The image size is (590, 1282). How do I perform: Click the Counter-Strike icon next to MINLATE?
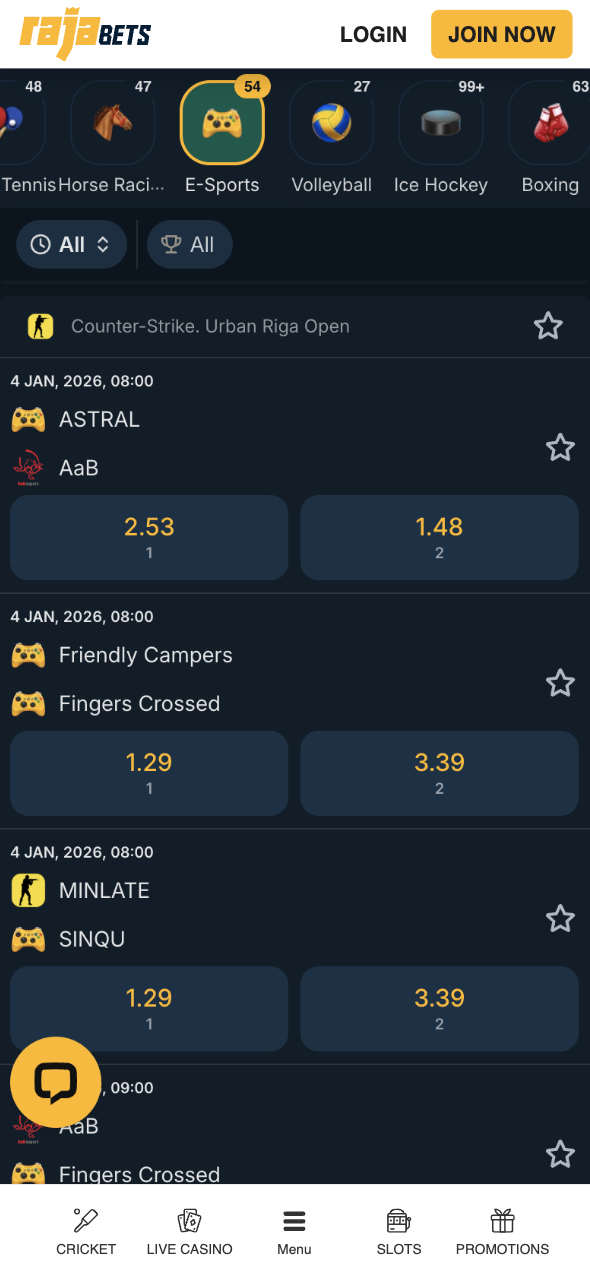[x=28, y=890]
